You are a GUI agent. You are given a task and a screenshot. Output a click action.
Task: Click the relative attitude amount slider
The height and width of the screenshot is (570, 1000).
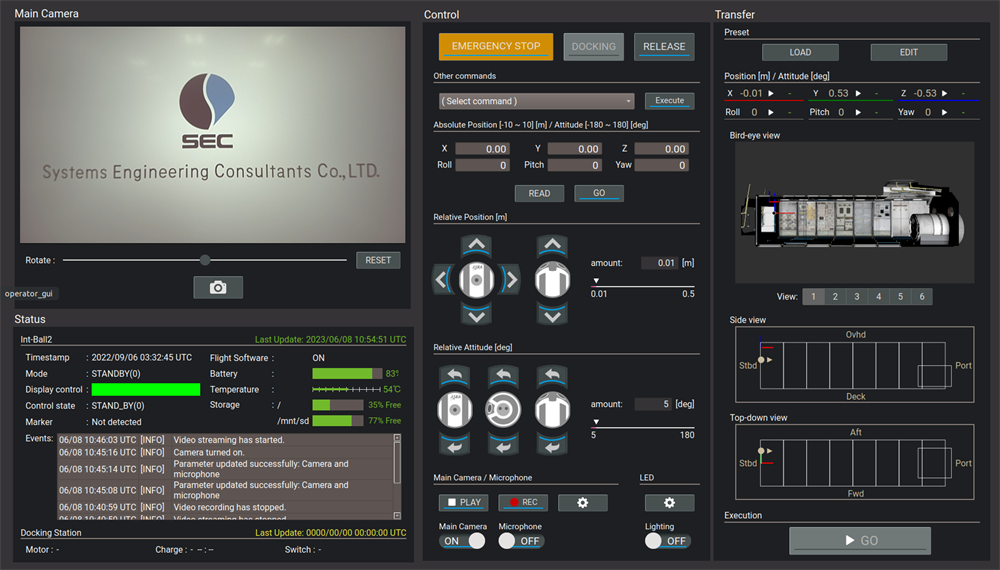coord(642,425)
